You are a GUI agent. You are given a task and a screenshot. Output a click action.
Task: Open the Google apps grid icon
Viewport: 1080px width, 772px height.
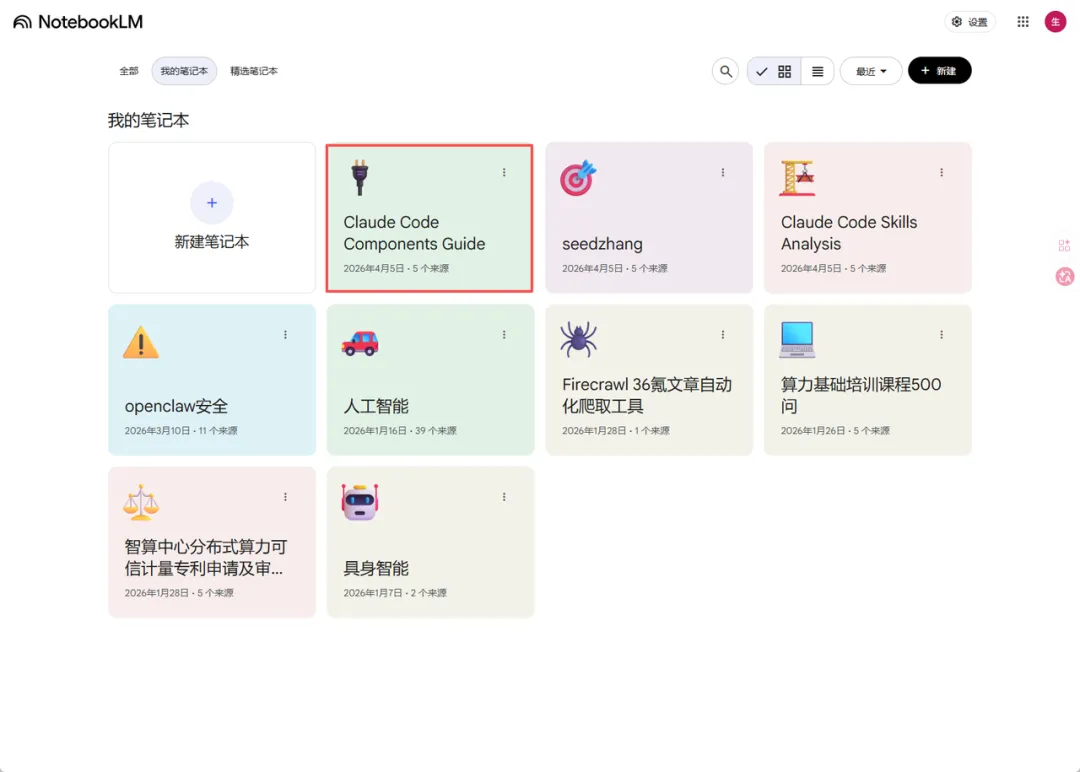tap(1023, 22)
